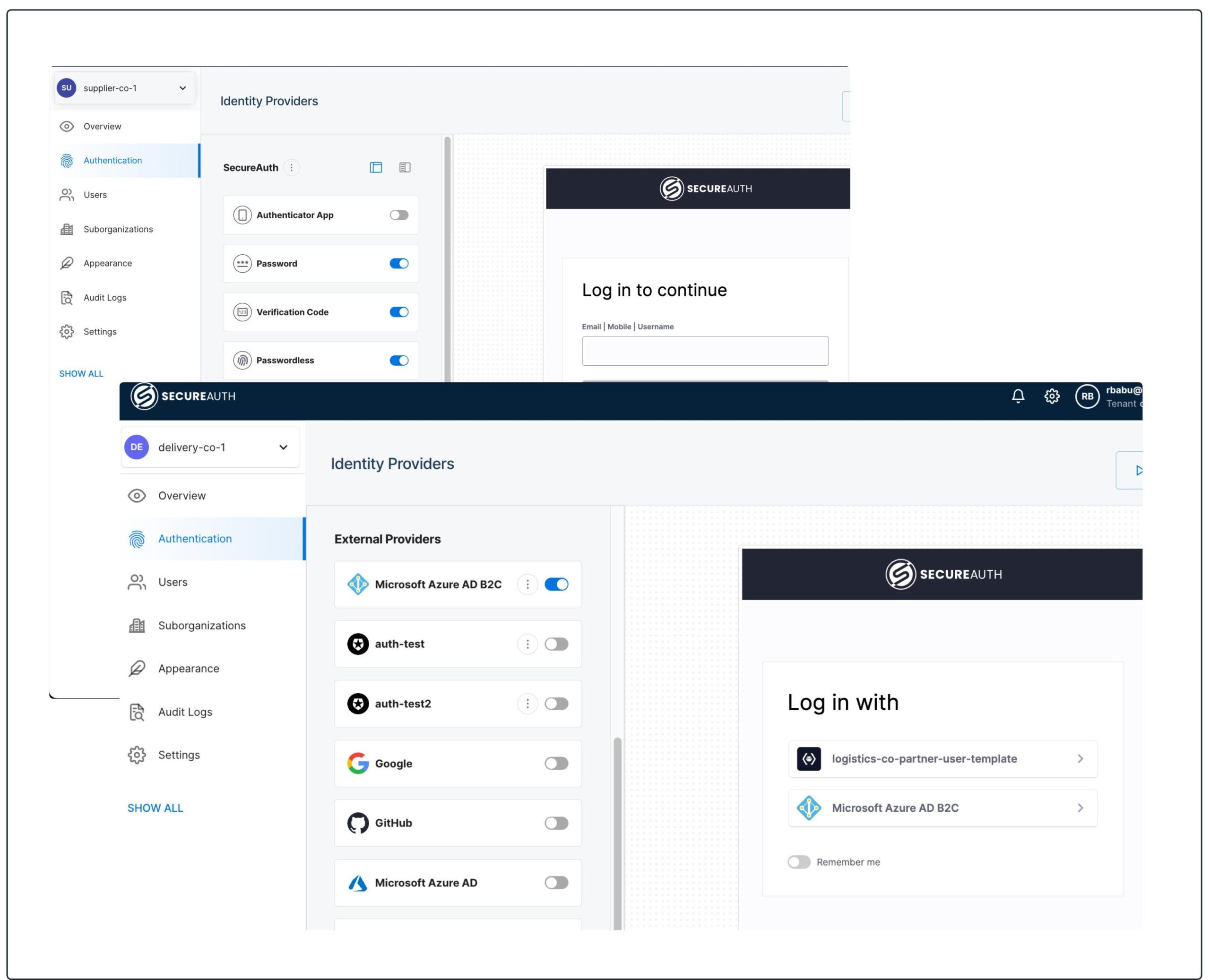Click the GitHub logo icon
The image size is (1210, 980).
point(358,823)
